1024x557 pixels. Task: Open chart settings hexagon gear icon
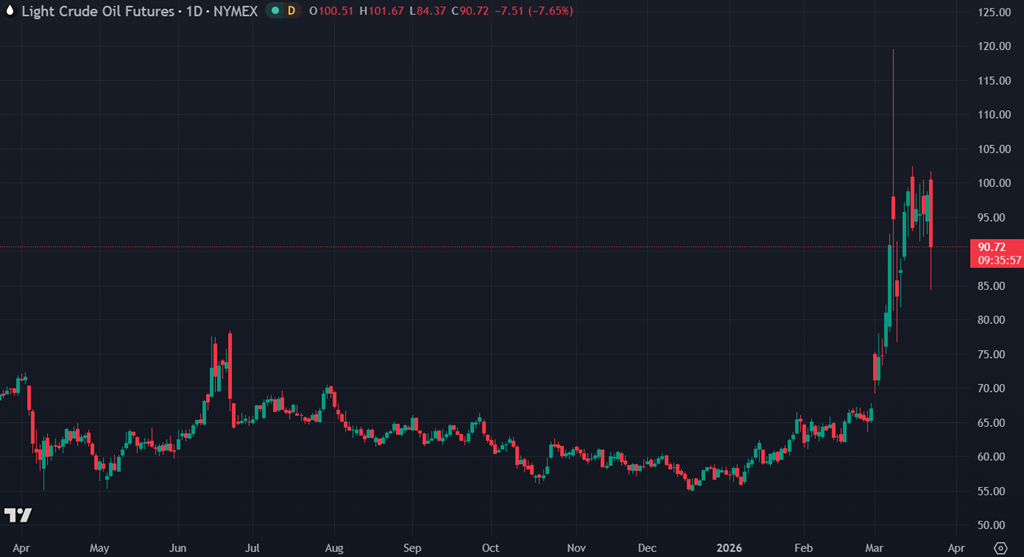[x=1000, y=548]
